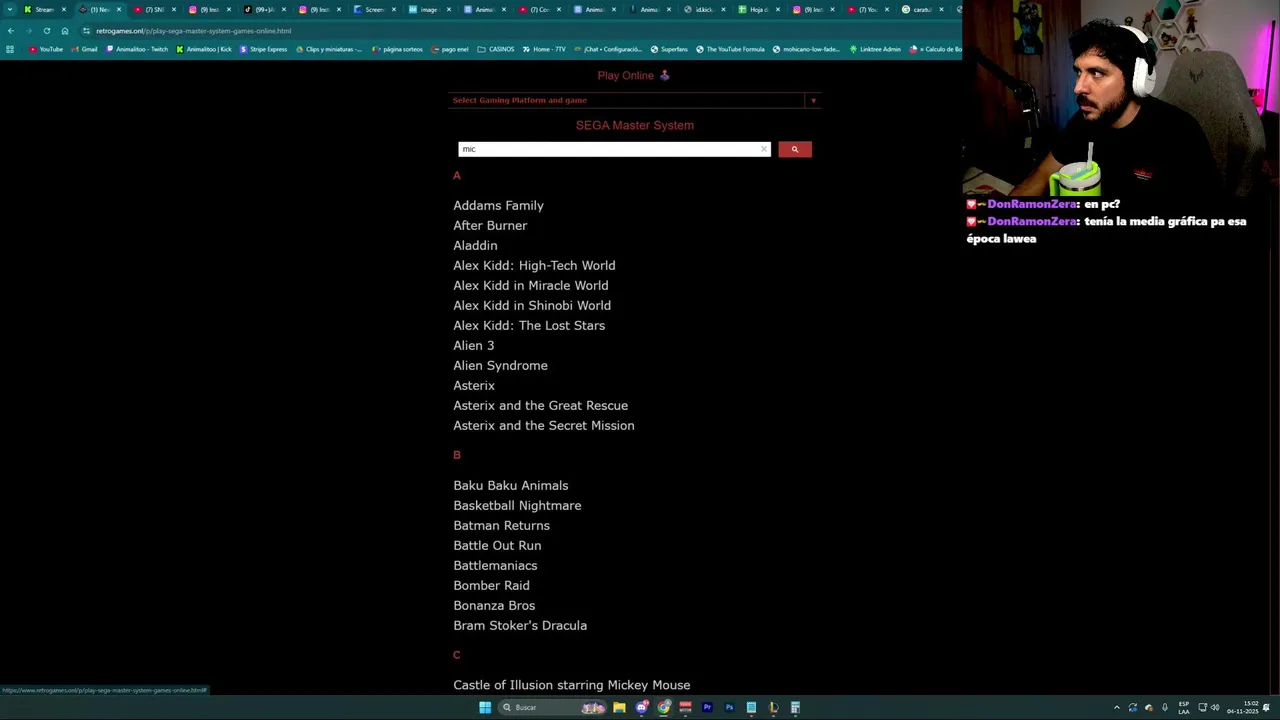1280x720 pixels.
Task: Click the microphone icon in system tray
Action: pyautogui.click(x=1164, y=707)
